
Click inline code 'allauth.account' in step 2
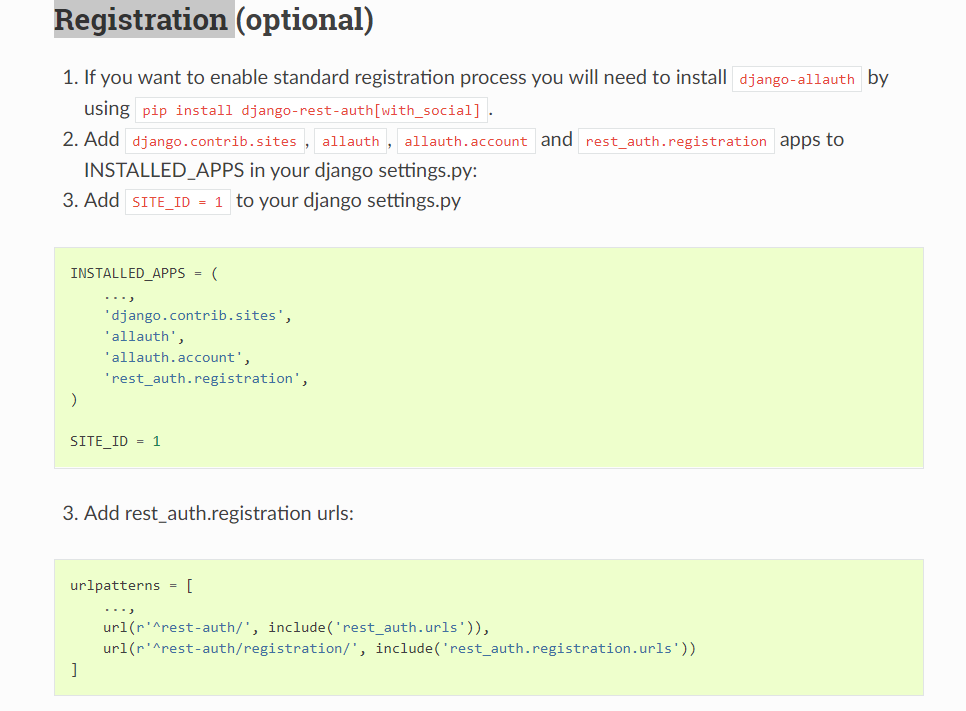[x=466, y=141]
